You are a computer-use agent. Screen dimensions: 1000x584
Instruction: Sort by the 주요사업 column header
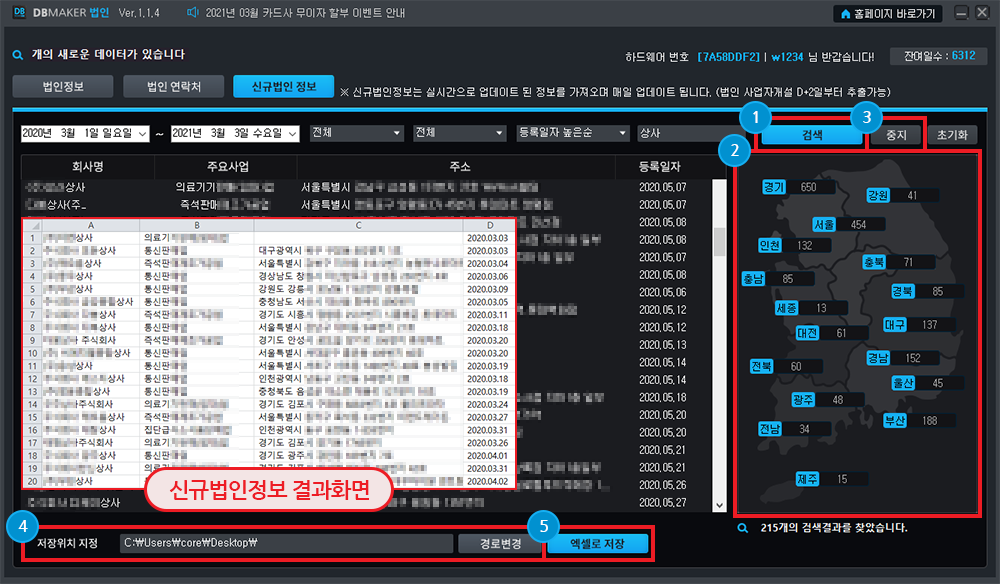[x=228, y=166]
